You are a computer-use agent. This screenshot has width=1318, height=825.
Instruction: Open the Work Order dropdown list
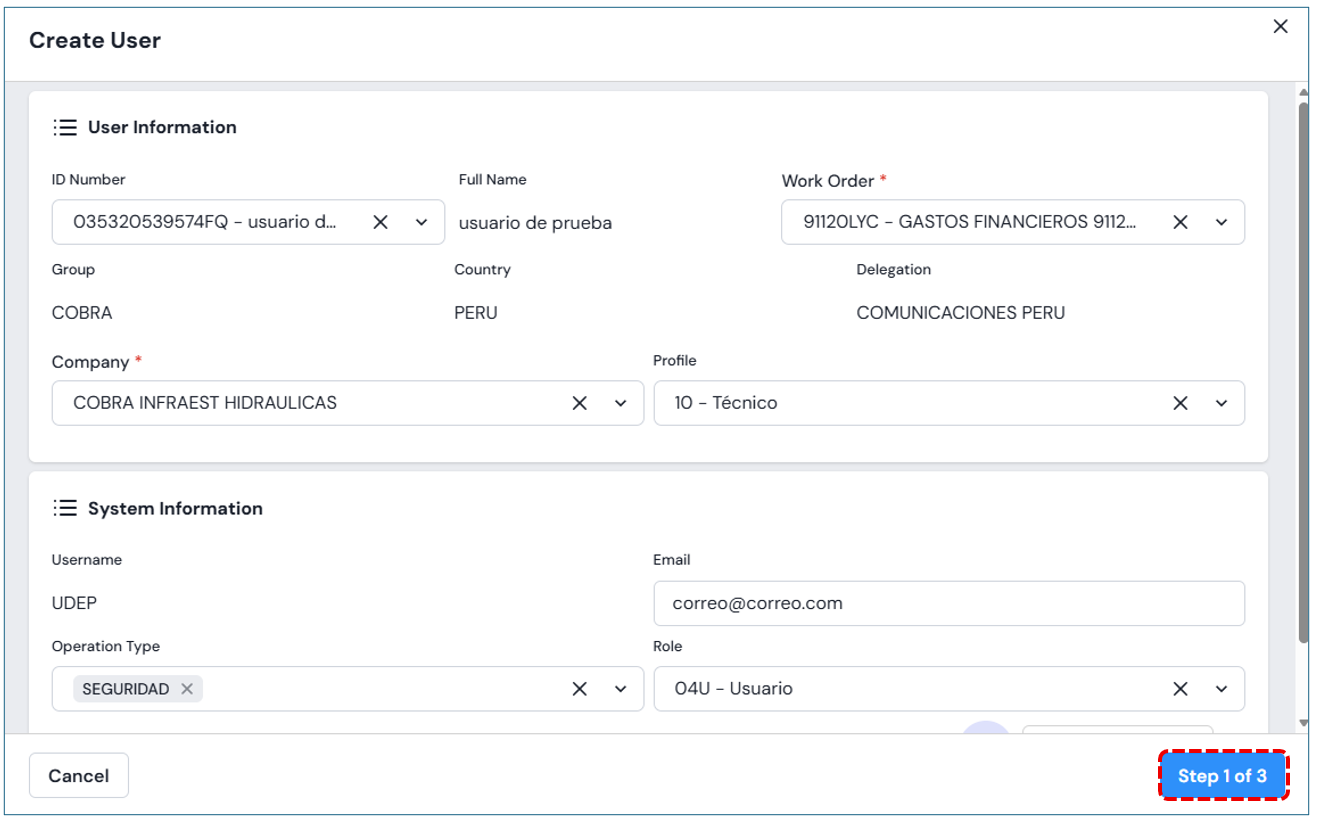[x=1221, y=222]
